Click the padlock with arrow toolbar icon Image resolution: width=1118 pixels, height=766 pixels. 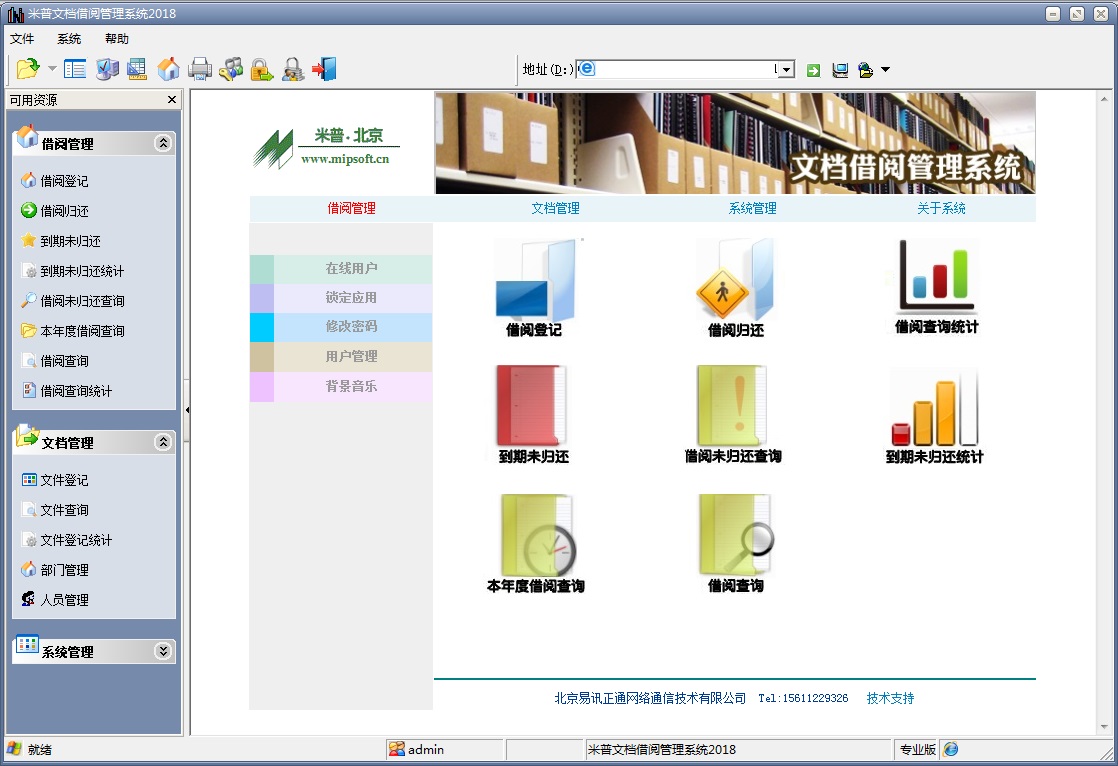tap(262, 69)
